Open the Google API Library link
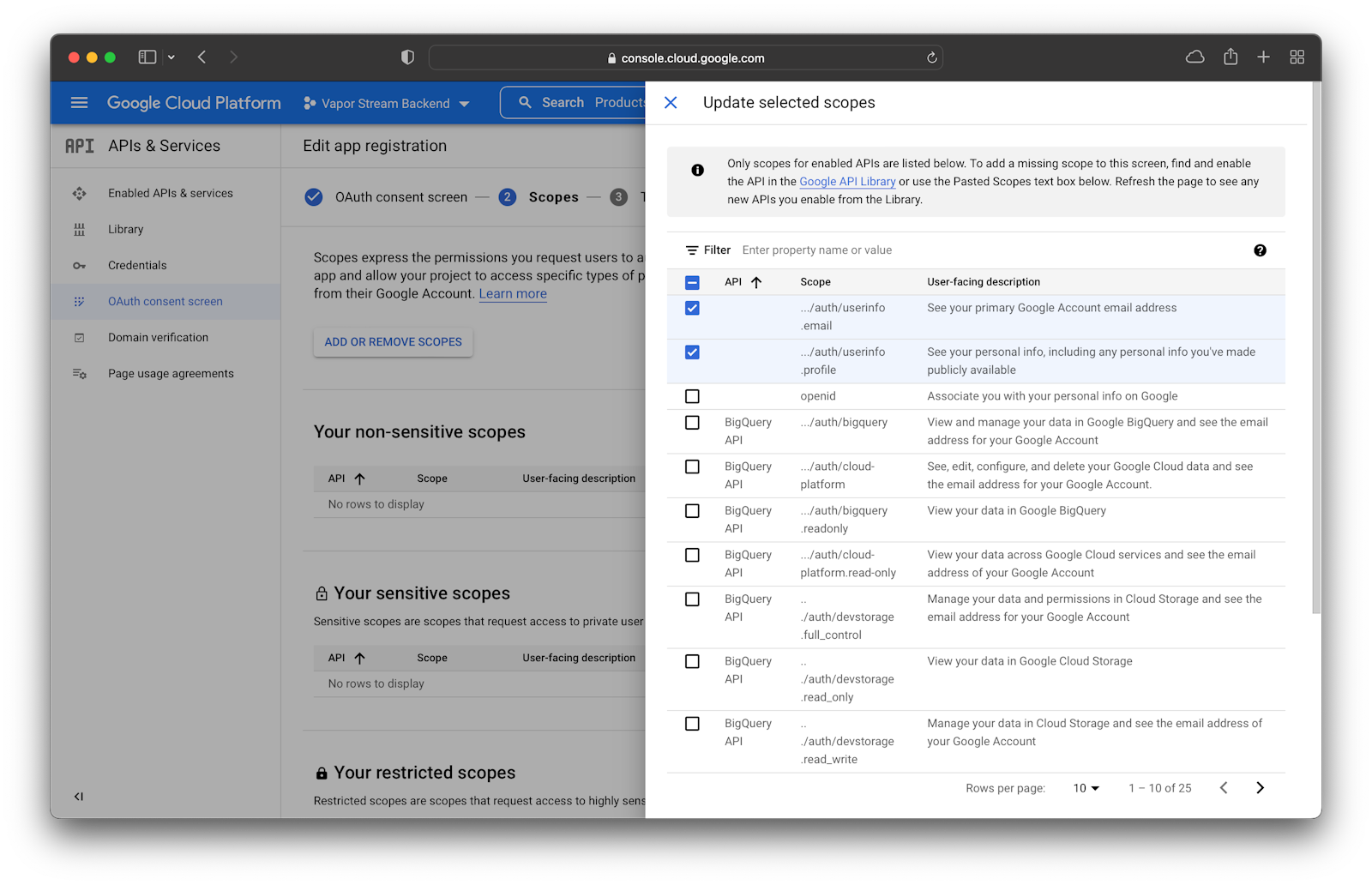 pos(846,181)
